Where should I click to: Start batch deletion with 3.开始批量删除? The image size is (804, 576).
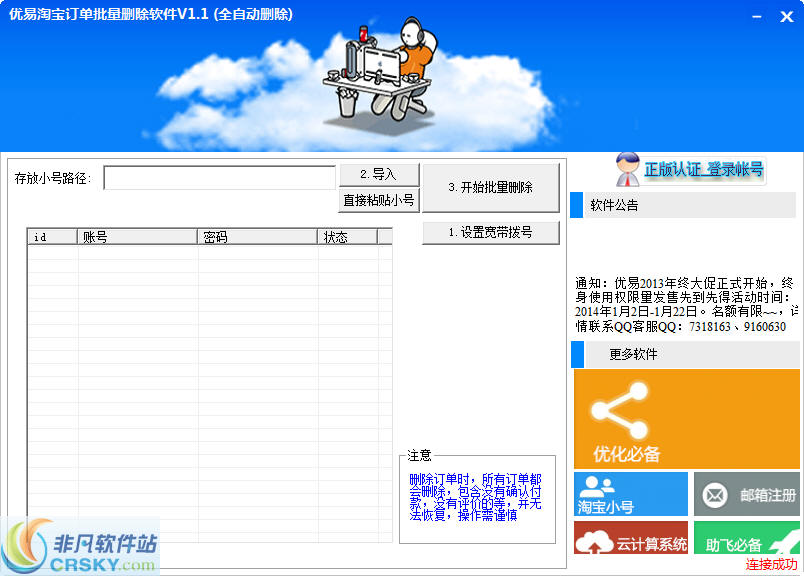tap(491, 188)
